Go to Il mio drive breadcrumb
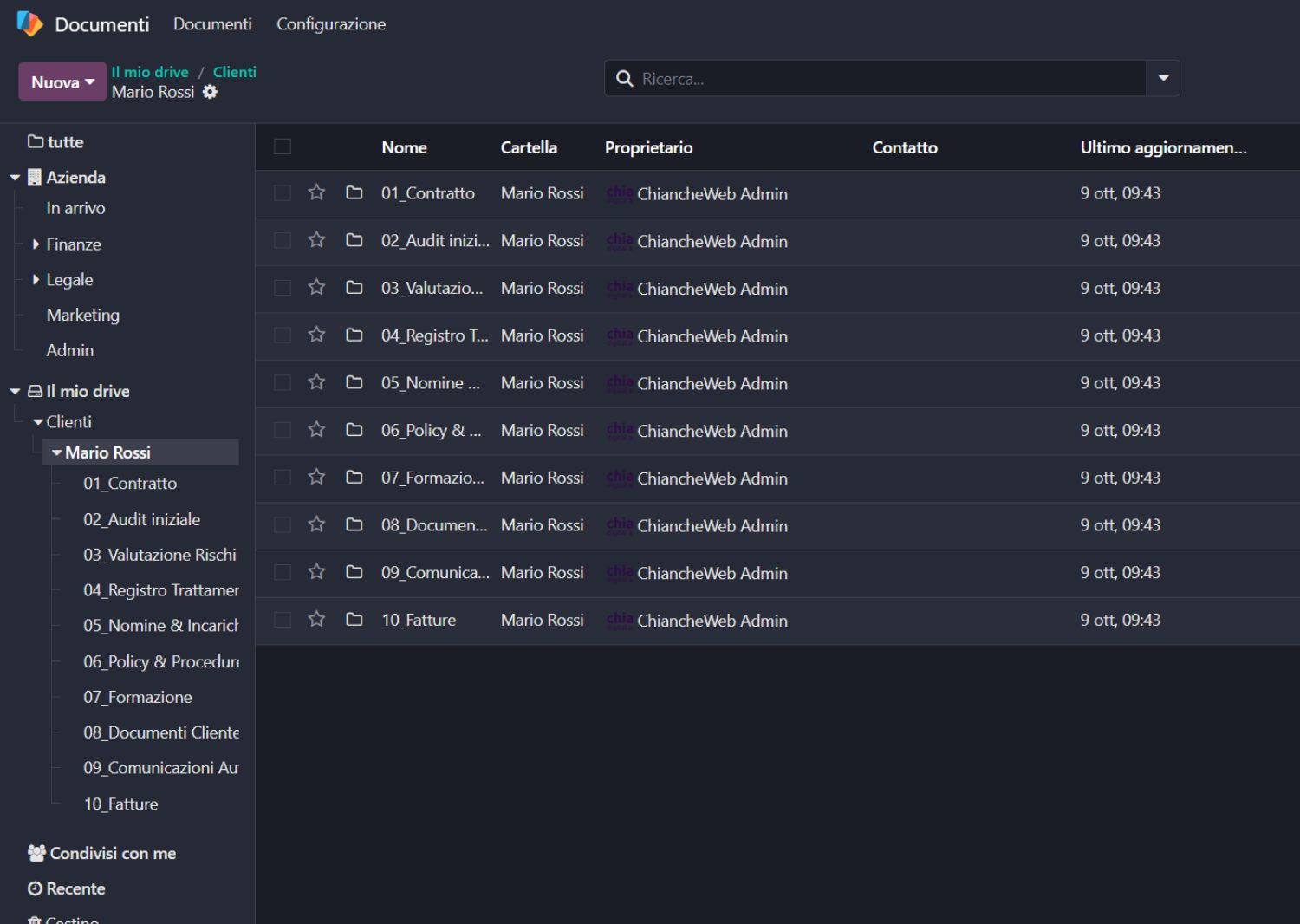The height and width of the screenshot is (924, 1300). [150, 72]
